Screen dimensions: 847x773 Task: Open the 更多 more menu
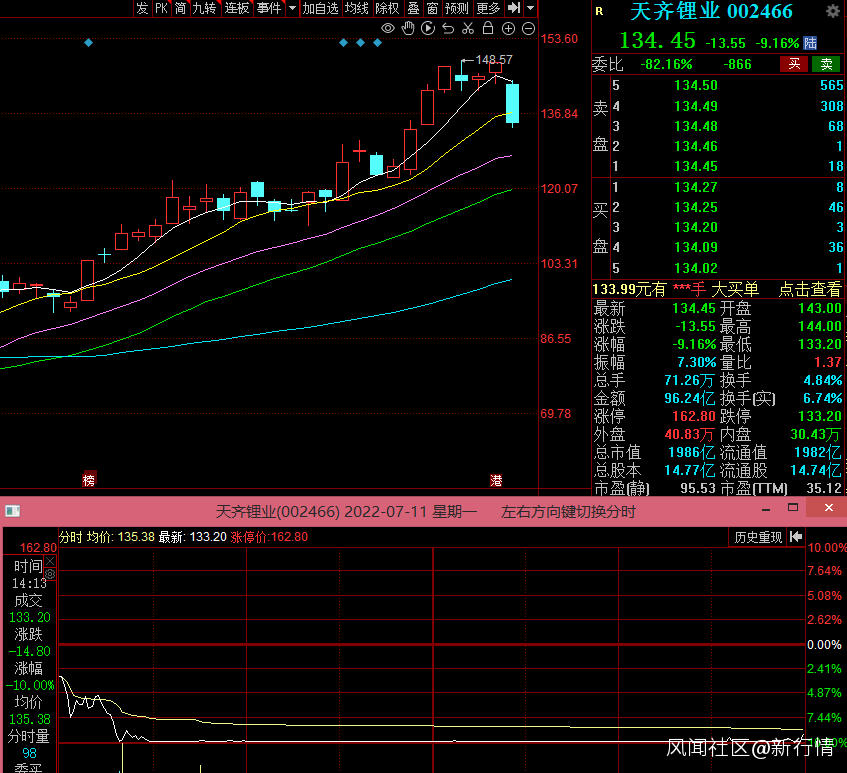pyautogui.click(x=488, y=8)
